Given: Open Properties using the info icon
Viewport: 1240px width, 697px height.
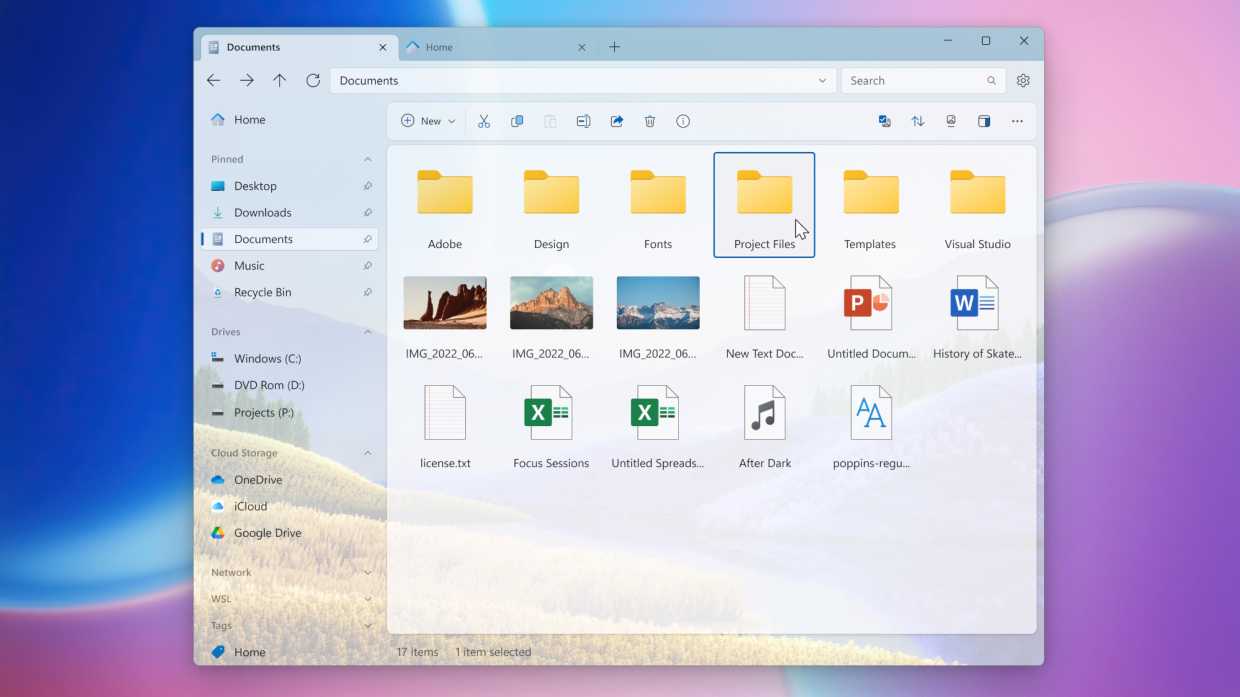Looking at the screenshot, I should click(x=683, y=121).
